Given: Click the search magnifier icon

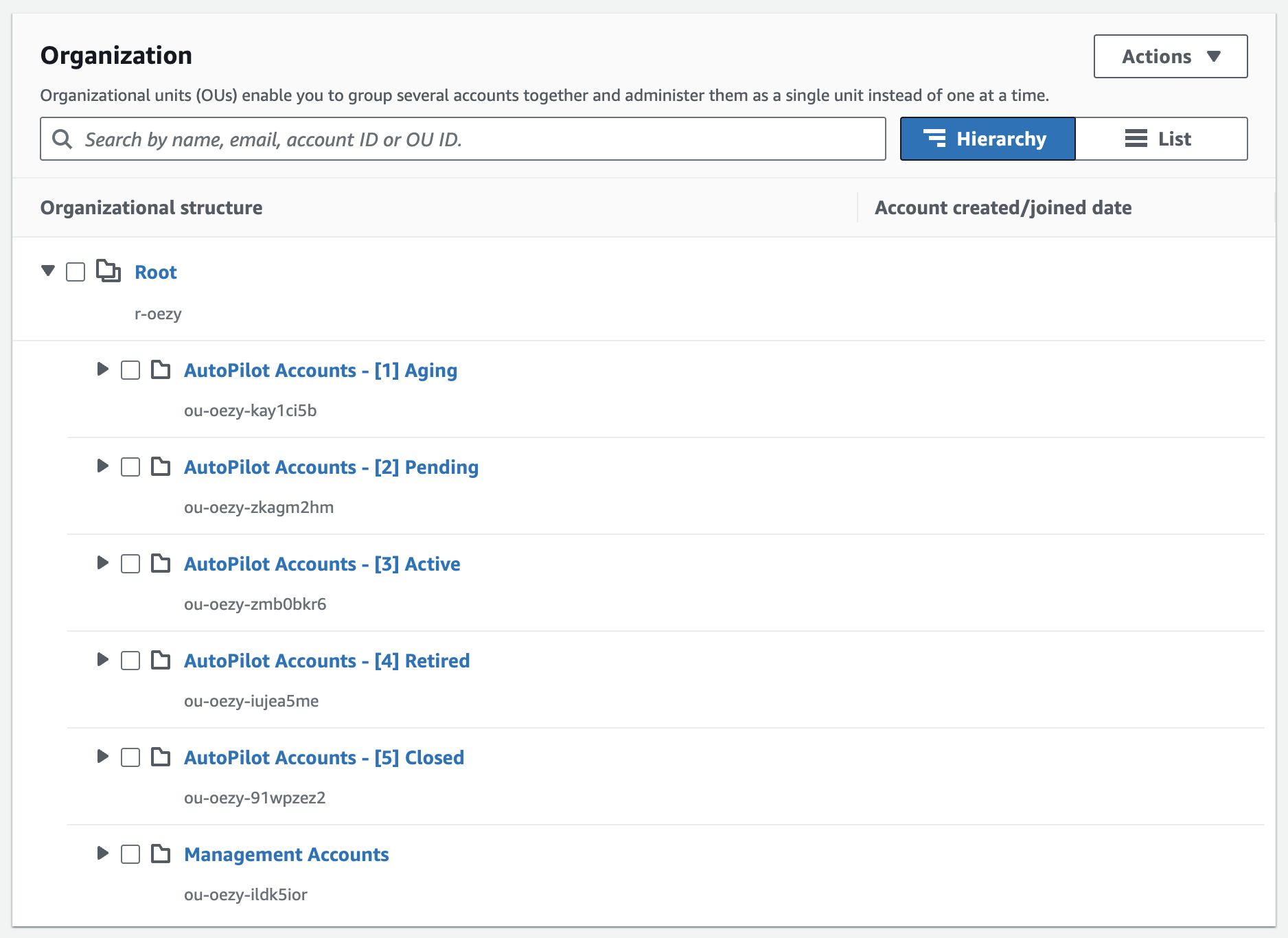Looking at the screenshot, I should [62, 139].
